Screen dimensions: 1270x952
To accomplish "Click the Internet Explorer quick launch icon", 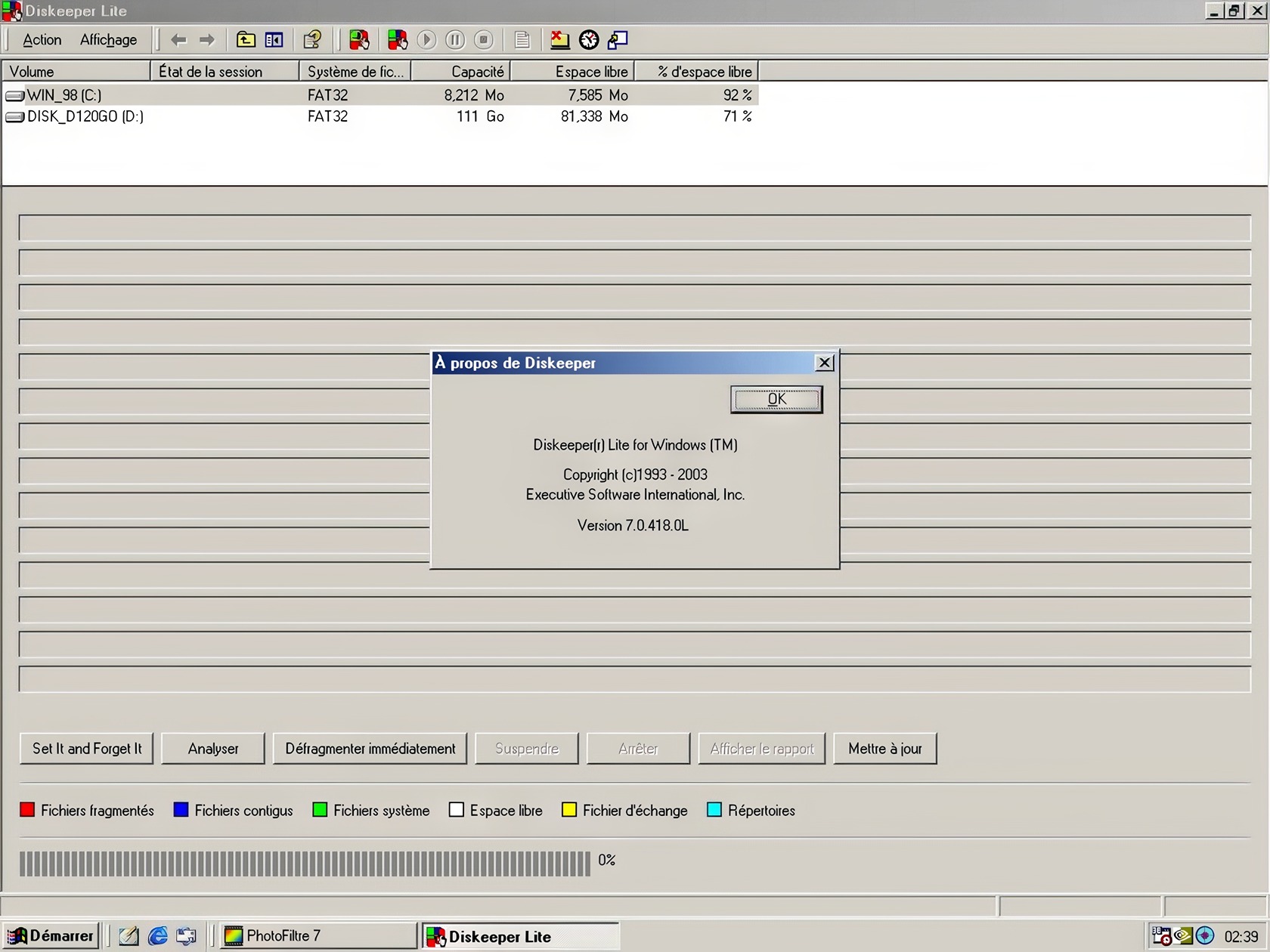I will pos(158,936).
